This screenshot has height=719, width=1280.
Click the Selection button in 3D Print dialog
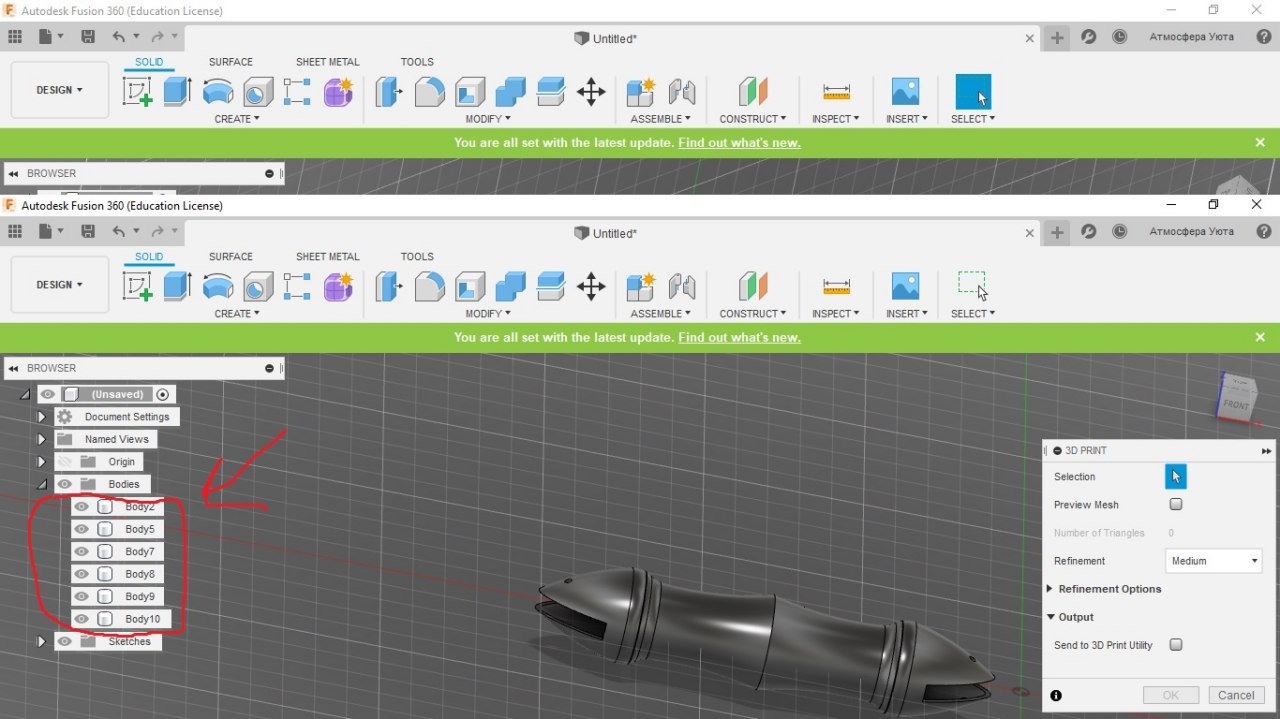1176,476
